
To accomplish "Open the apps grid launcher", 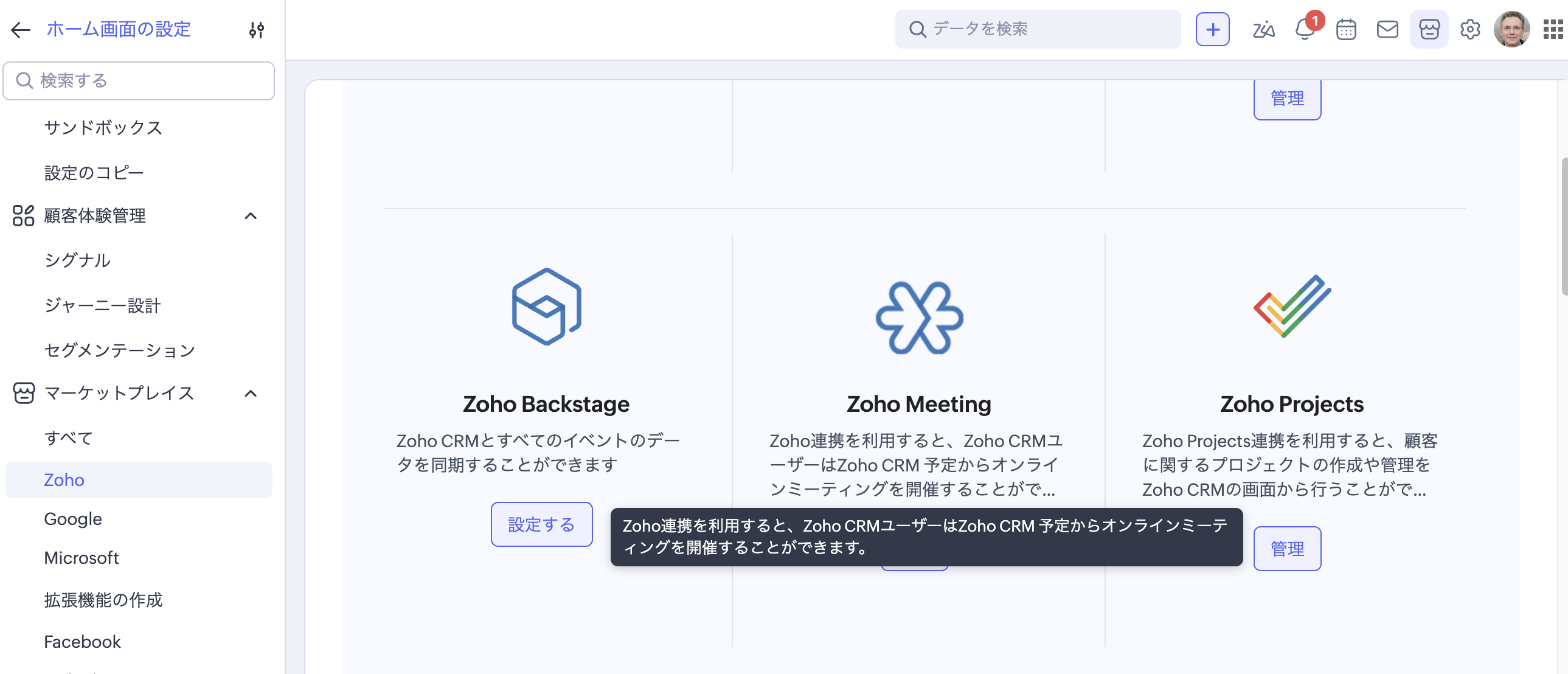I will coord(1553,29).
